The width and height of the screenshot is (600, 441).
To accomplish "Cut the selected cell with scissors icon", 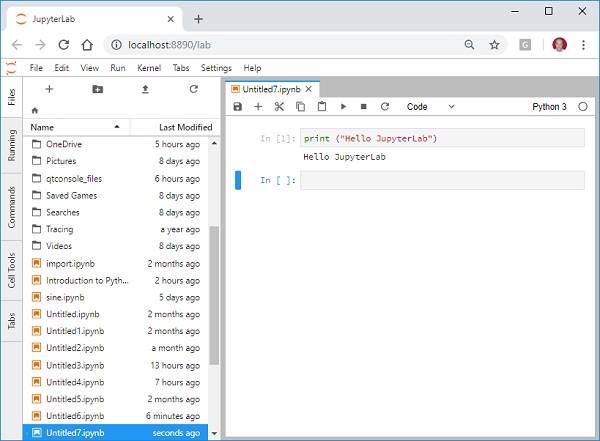I will [279, 107].
